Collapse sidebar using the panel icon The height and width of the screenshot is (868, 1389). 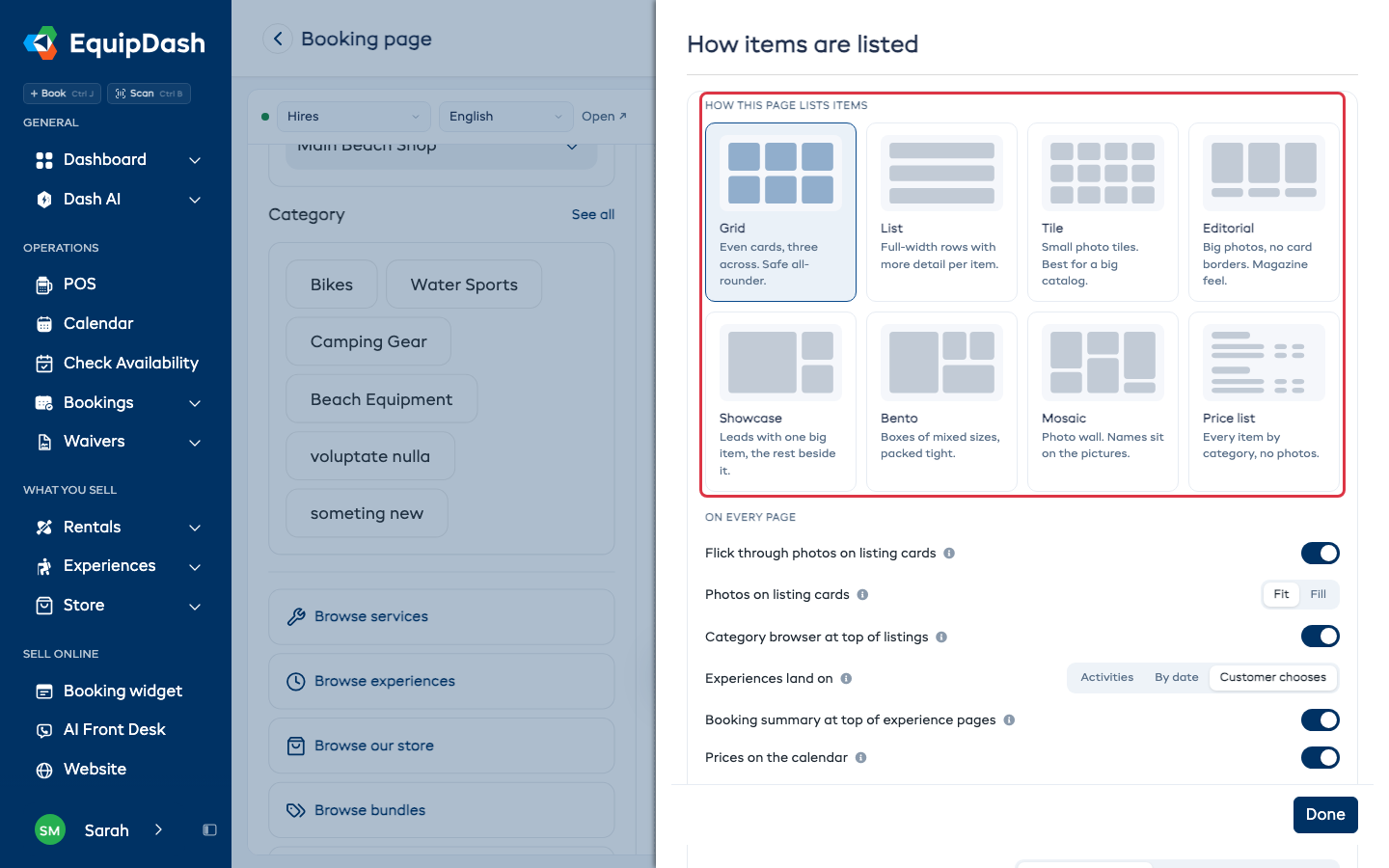point(209,830)
